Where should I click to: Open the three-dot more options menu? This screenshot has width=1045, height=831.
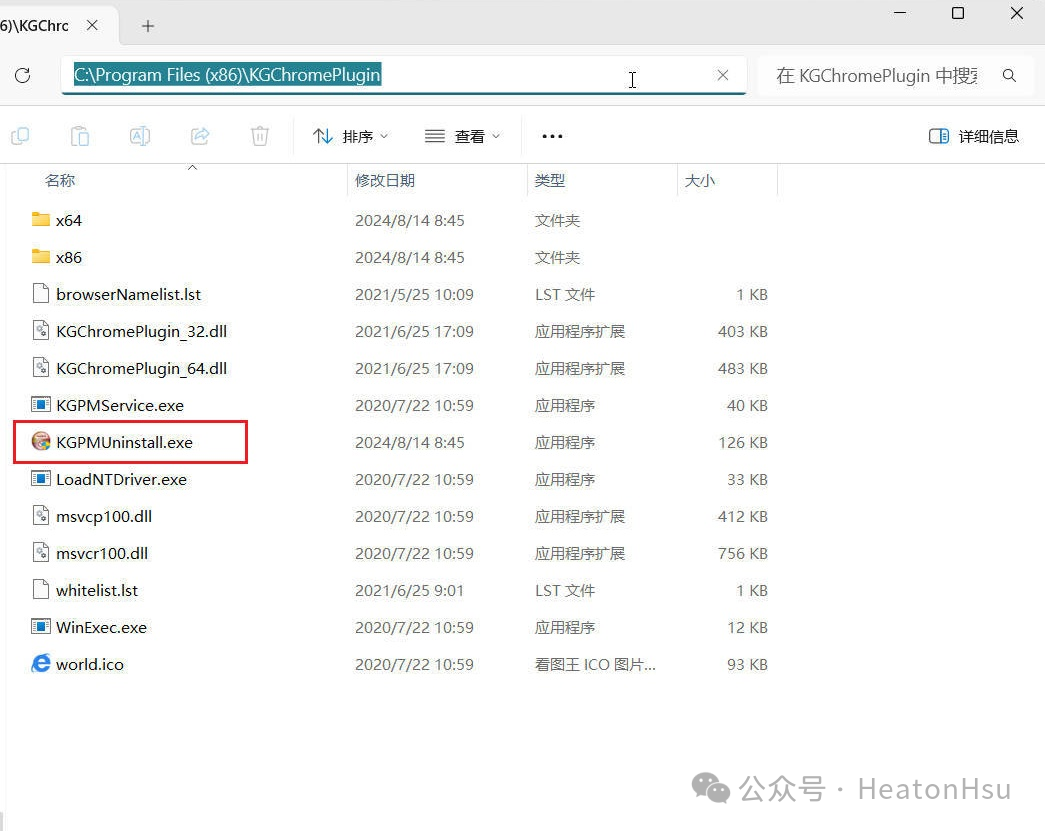coord(552,136)
